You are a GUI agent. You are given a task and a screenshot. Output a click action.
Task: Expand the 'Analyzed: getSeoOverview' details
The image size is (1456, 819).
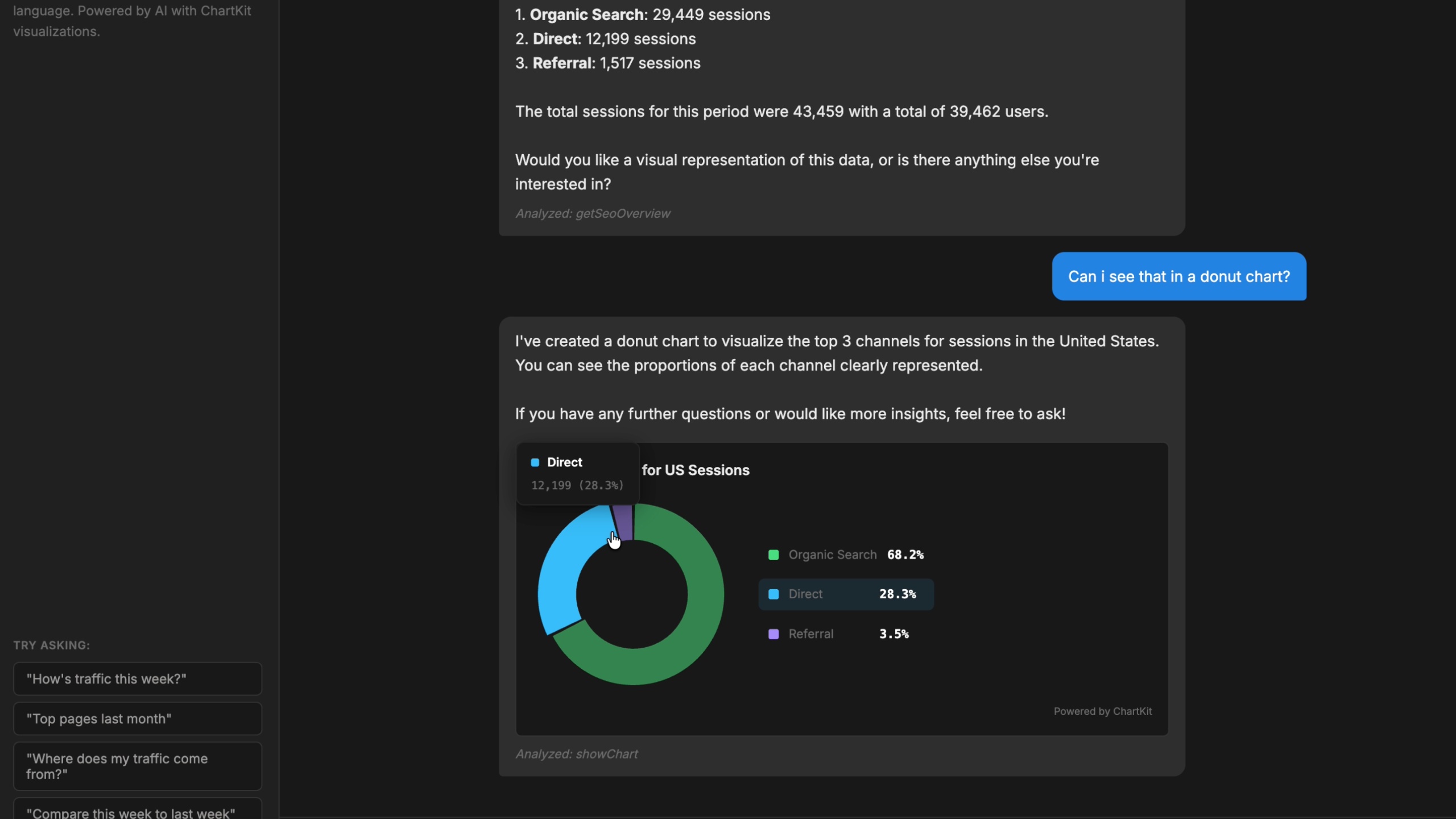point(592,213)
